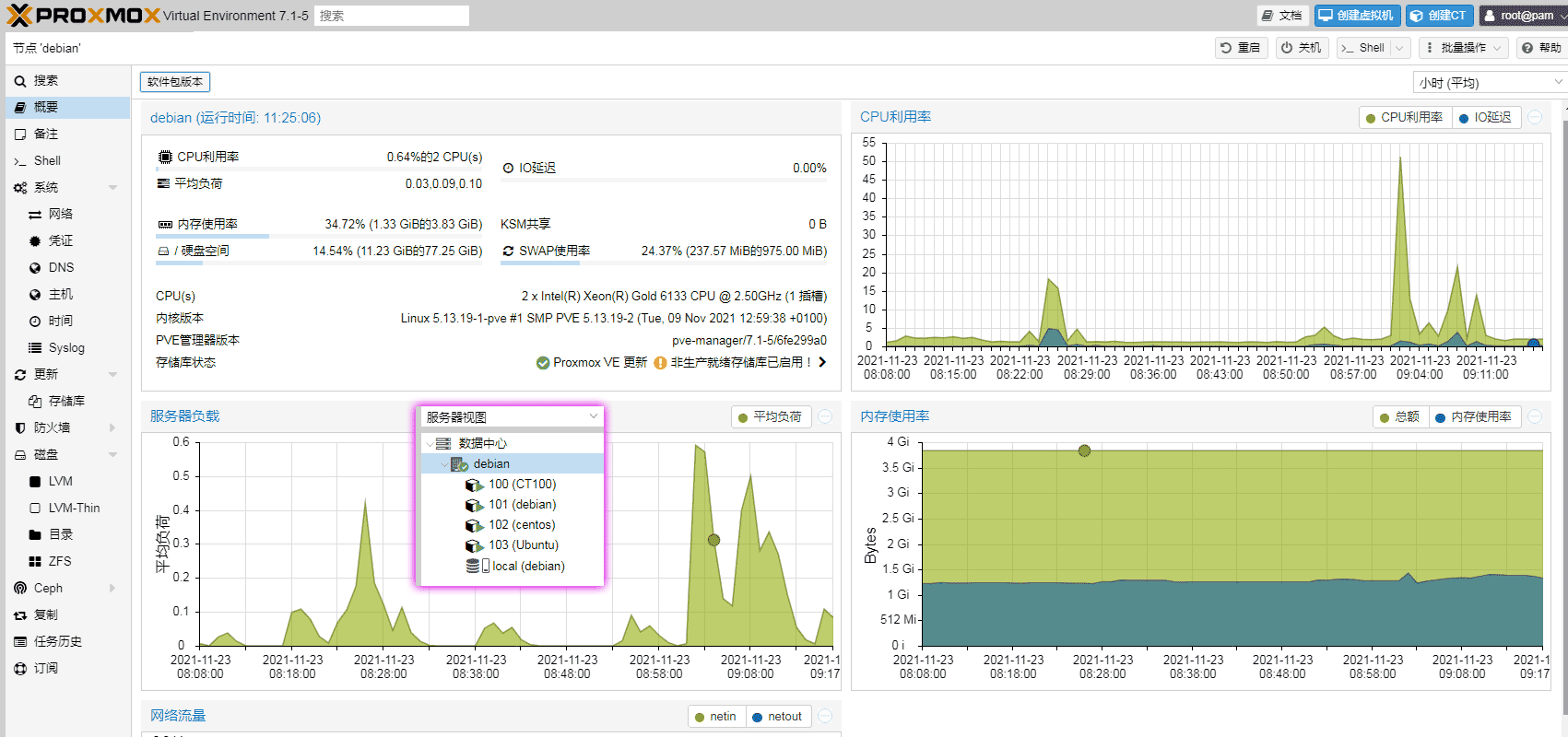Click the 复制 retweet icon

(20, 614)
